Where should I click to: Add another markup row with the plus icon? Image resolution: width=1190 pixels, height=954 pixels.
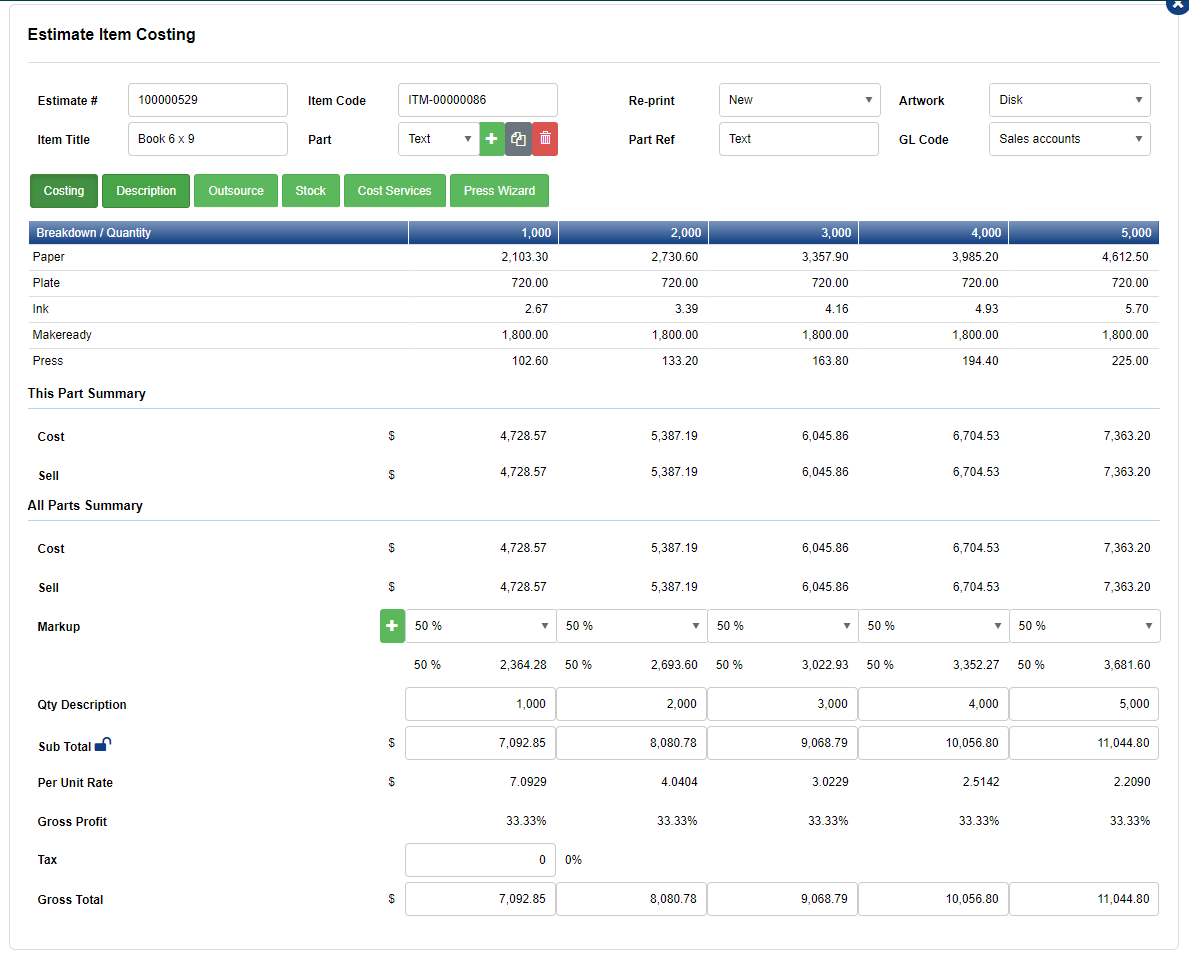click(391, 626)
